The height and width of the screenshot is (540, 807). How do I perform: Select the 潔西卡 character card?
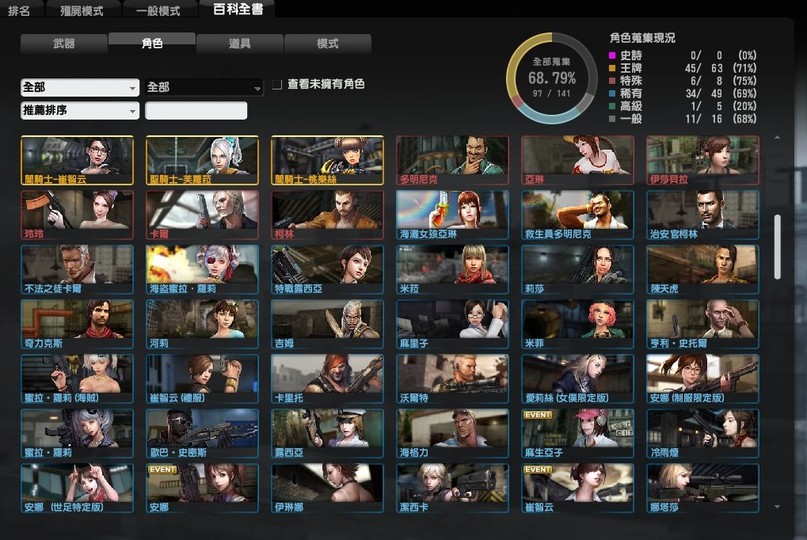[x=452, y=487]
